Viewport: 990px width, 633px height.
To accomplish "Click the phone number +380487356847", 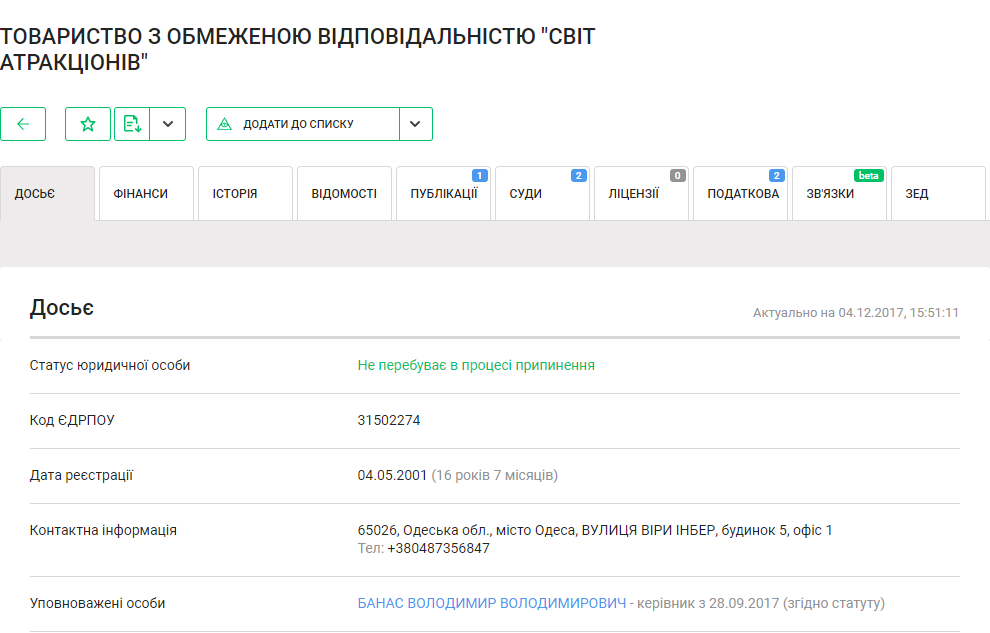I will (x=438, y=548).
